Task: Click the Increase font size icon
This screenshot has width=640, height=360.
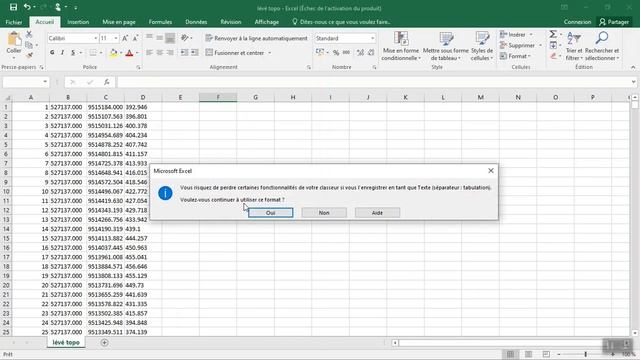Action: click(125, 38)
